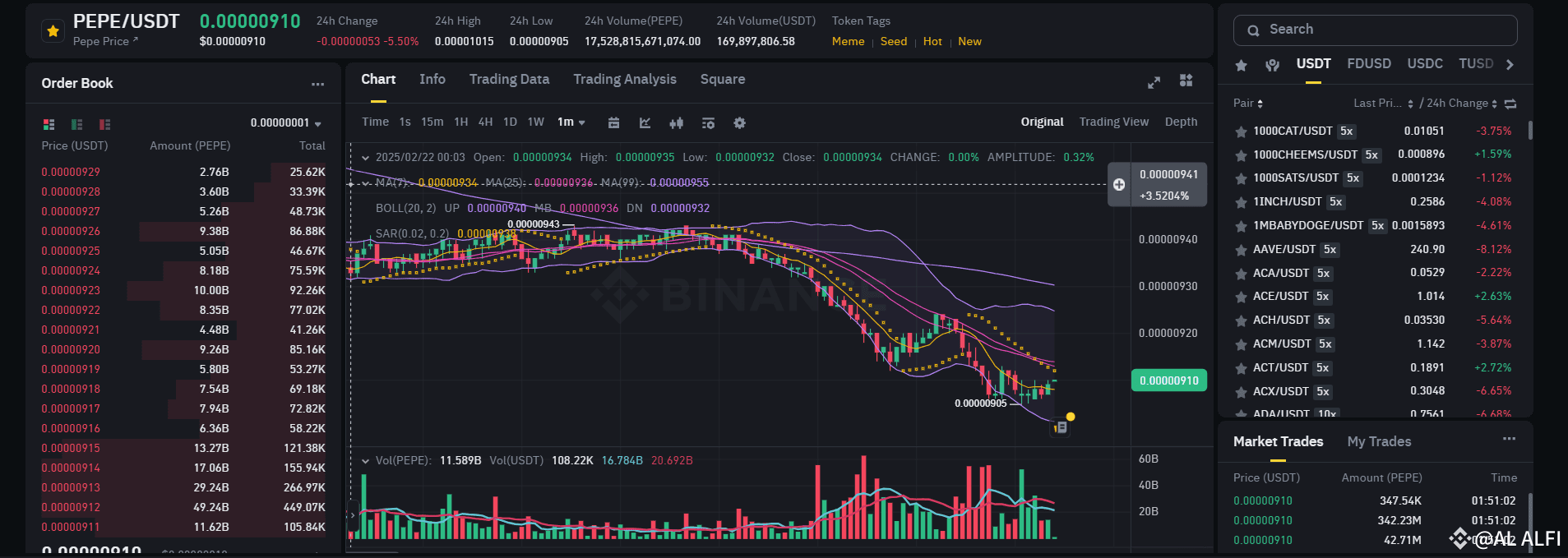Switch chart to Trading View mode

1114,122
